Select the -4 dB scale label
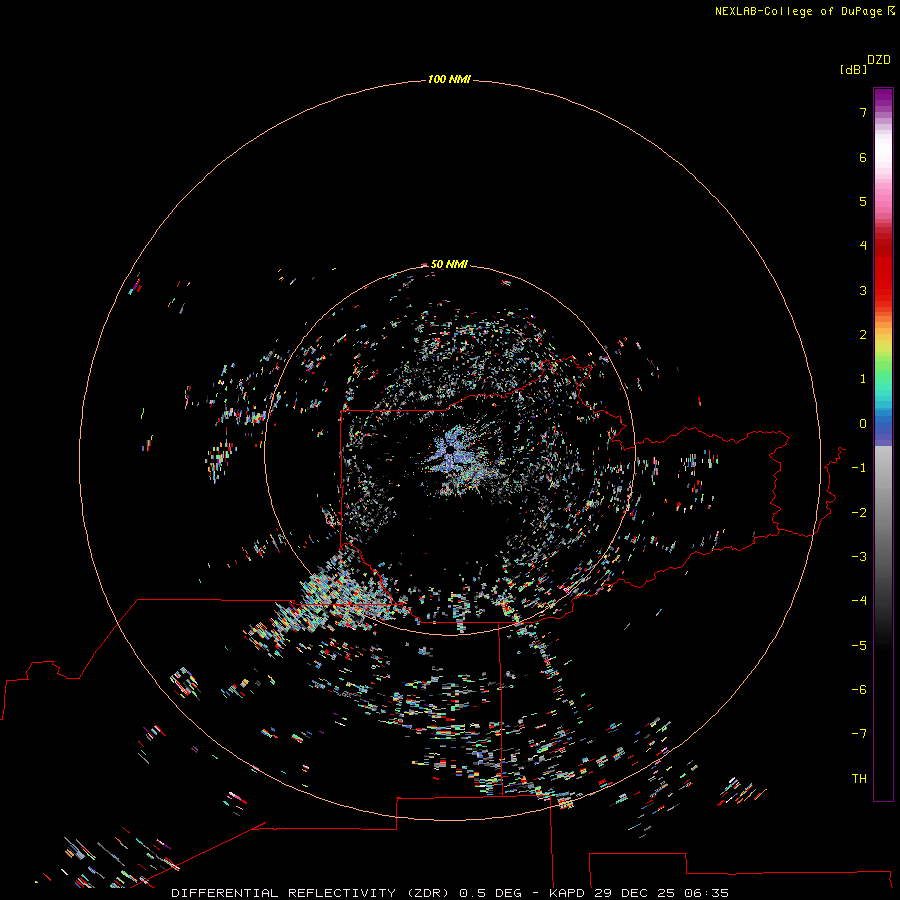Image resolution: width=900 pixels, height=900 pixels. click(859, 600)
